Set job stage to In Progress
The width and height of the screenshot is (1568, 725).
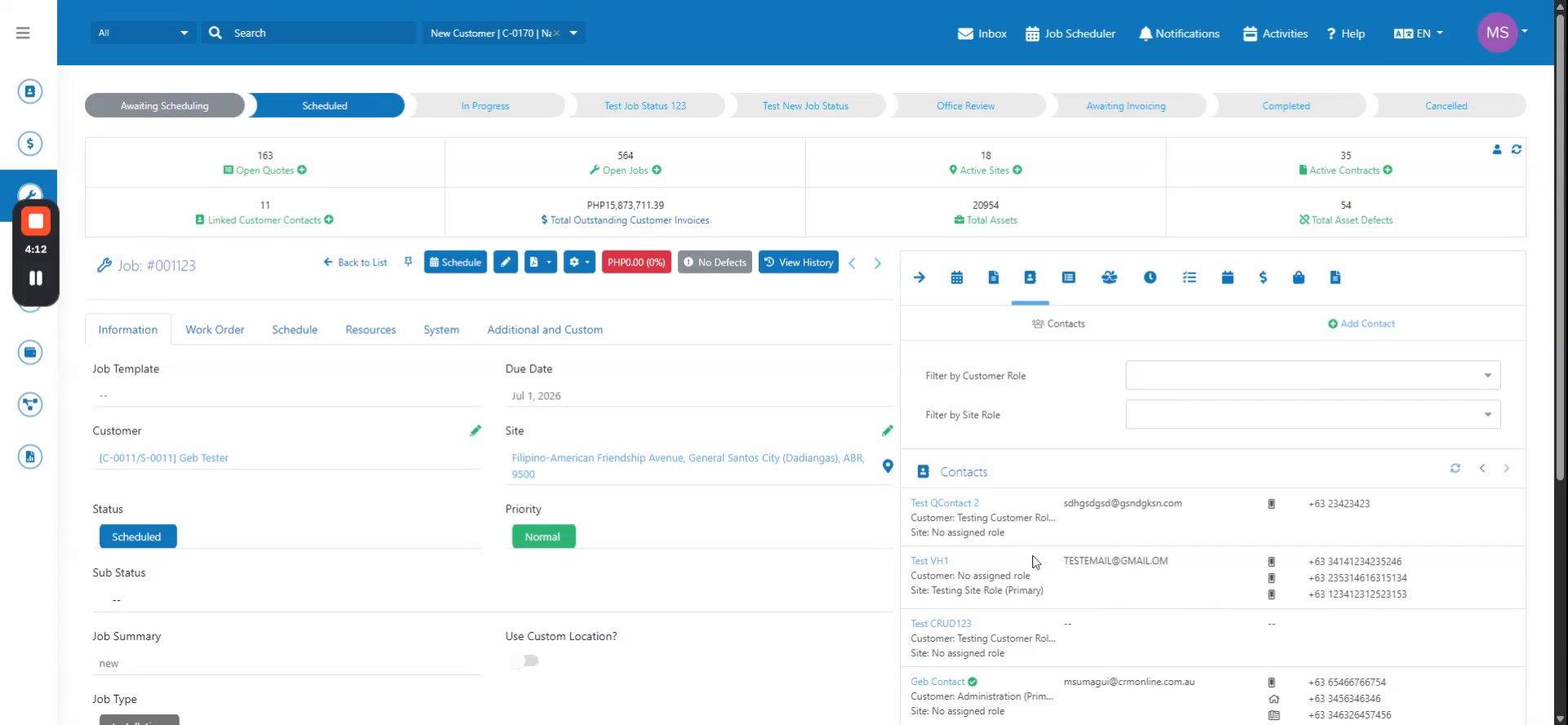485,105
